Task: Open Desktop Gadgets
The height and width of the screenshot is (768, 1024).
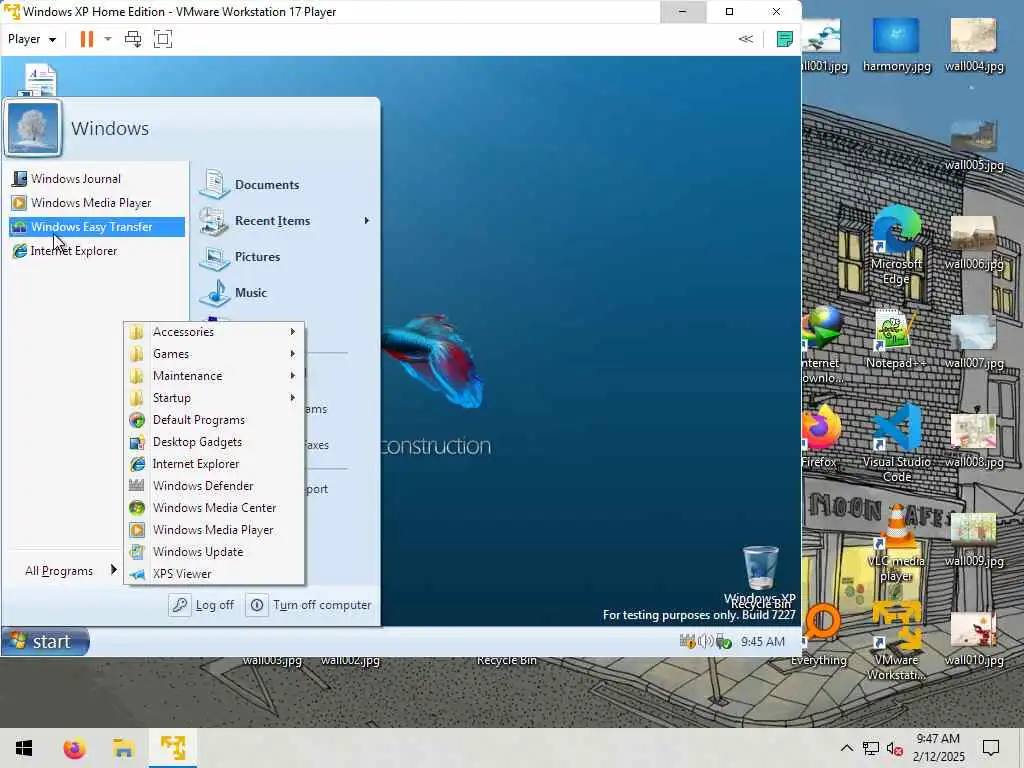Action: 214,442
